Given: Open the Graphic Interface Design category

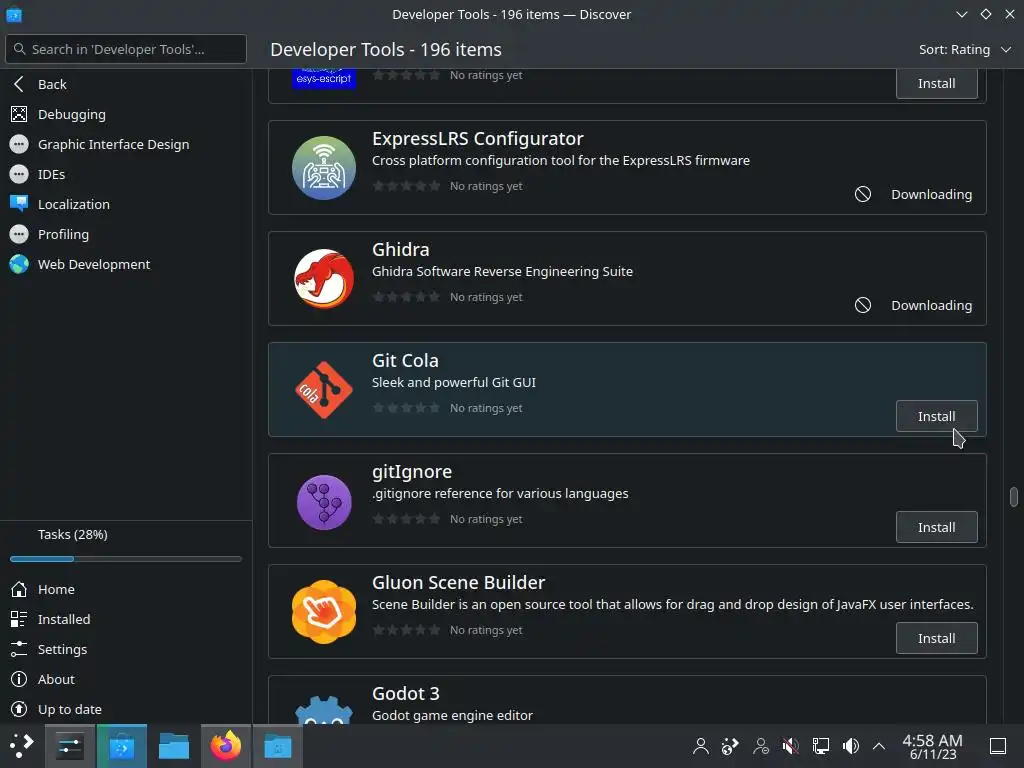Looking at the screenshot, I should point(126,144).
